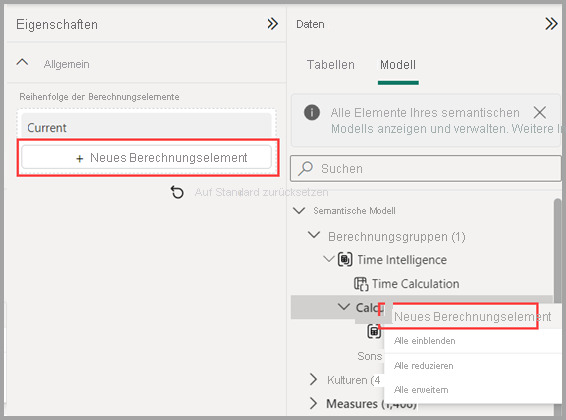Click the Neues Berechnungselement button in Eigenschaften
The height and width of the screenshot is (420, 566).
tap(146, 157)
